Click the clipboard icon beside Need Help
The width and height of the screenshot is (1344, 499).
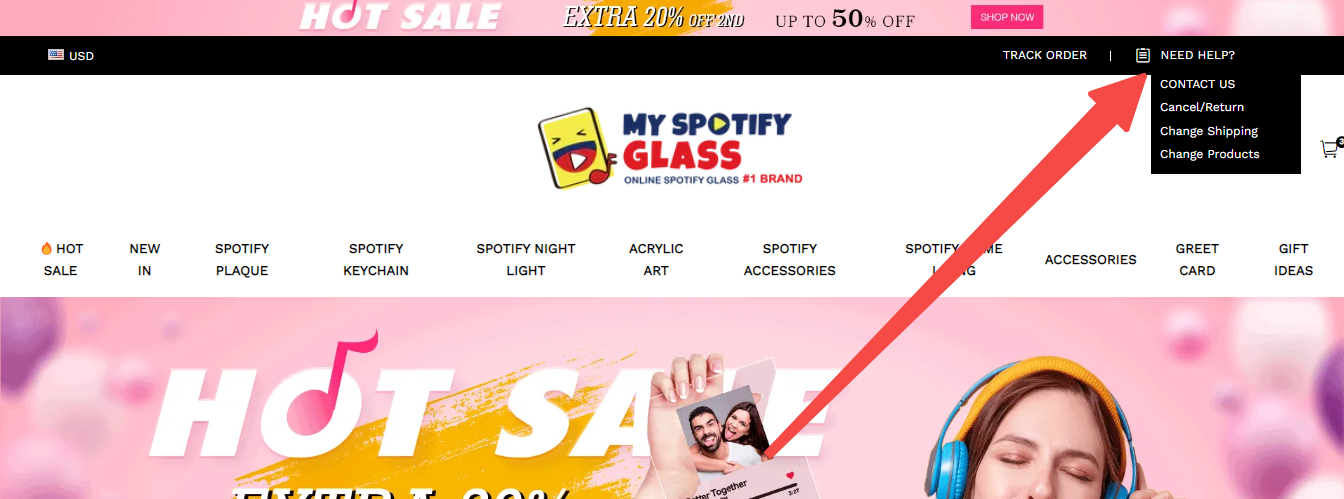pos(1143,55)
